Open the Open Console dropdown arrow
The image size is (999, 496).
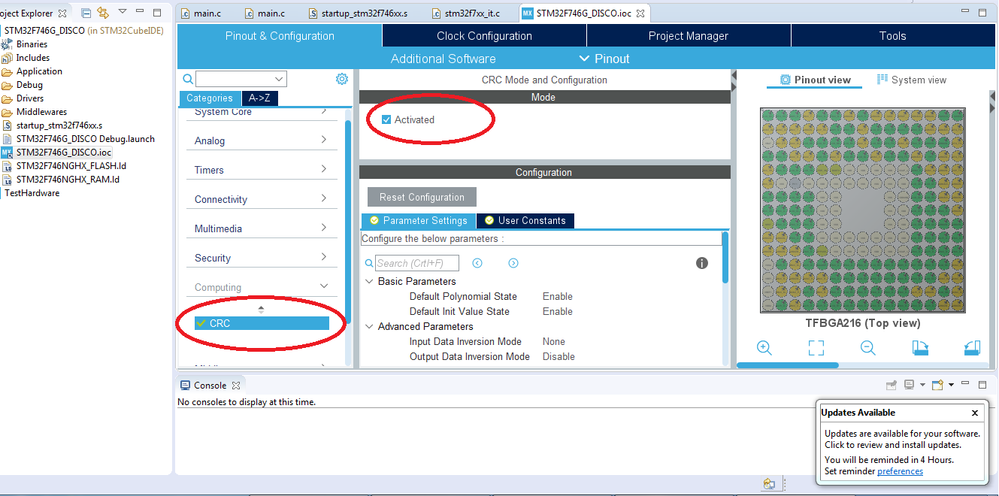tap(951, 385)
